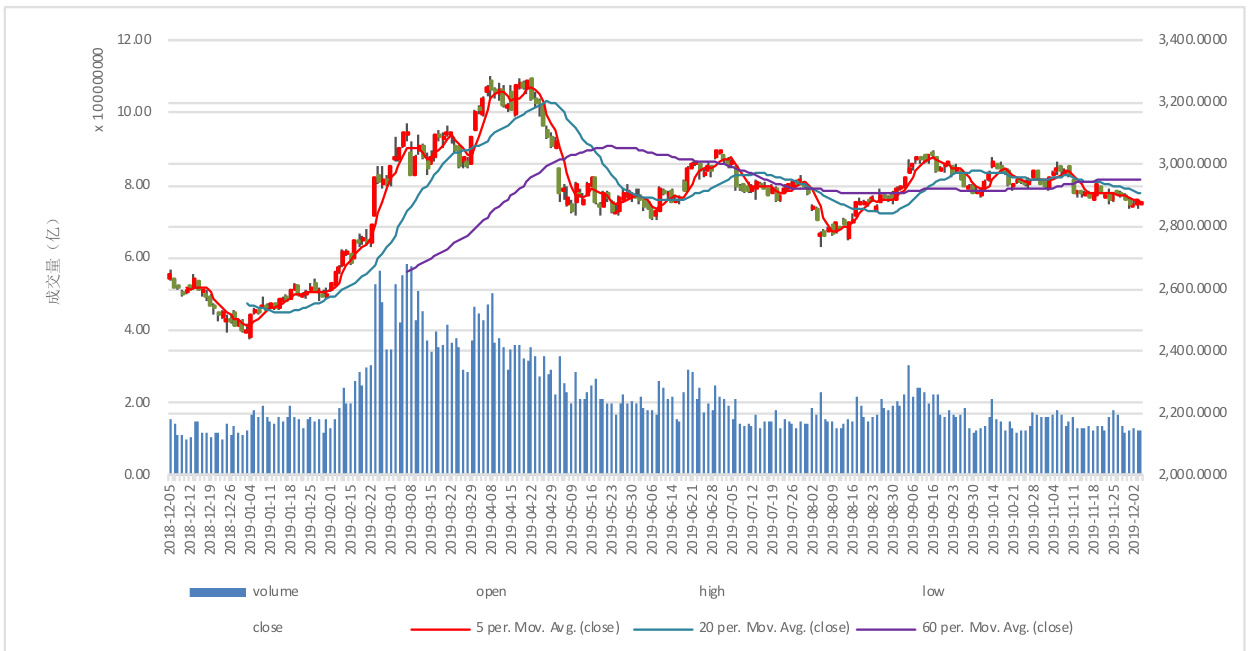Click the "20 per. Mov. Avg. (close)" legend text
Viewport: 1251px width, 651px height.
point(773,628)
